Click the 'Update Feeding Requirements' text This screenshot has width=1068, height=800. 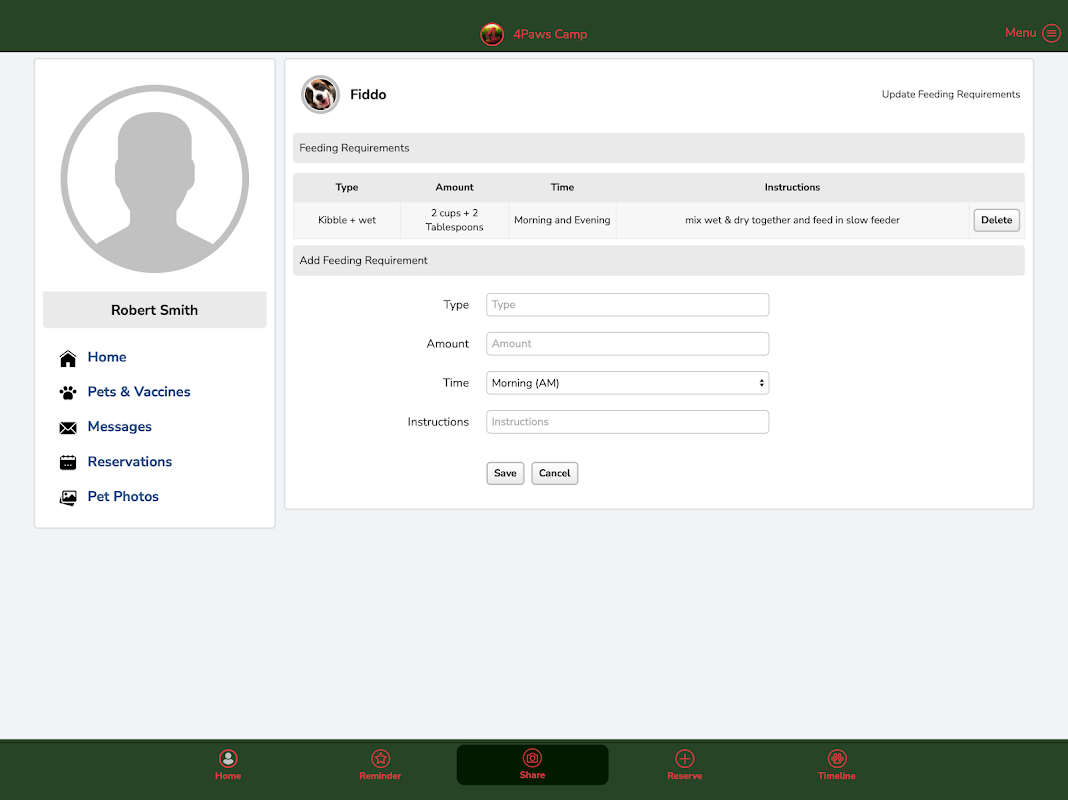(951, 94)
